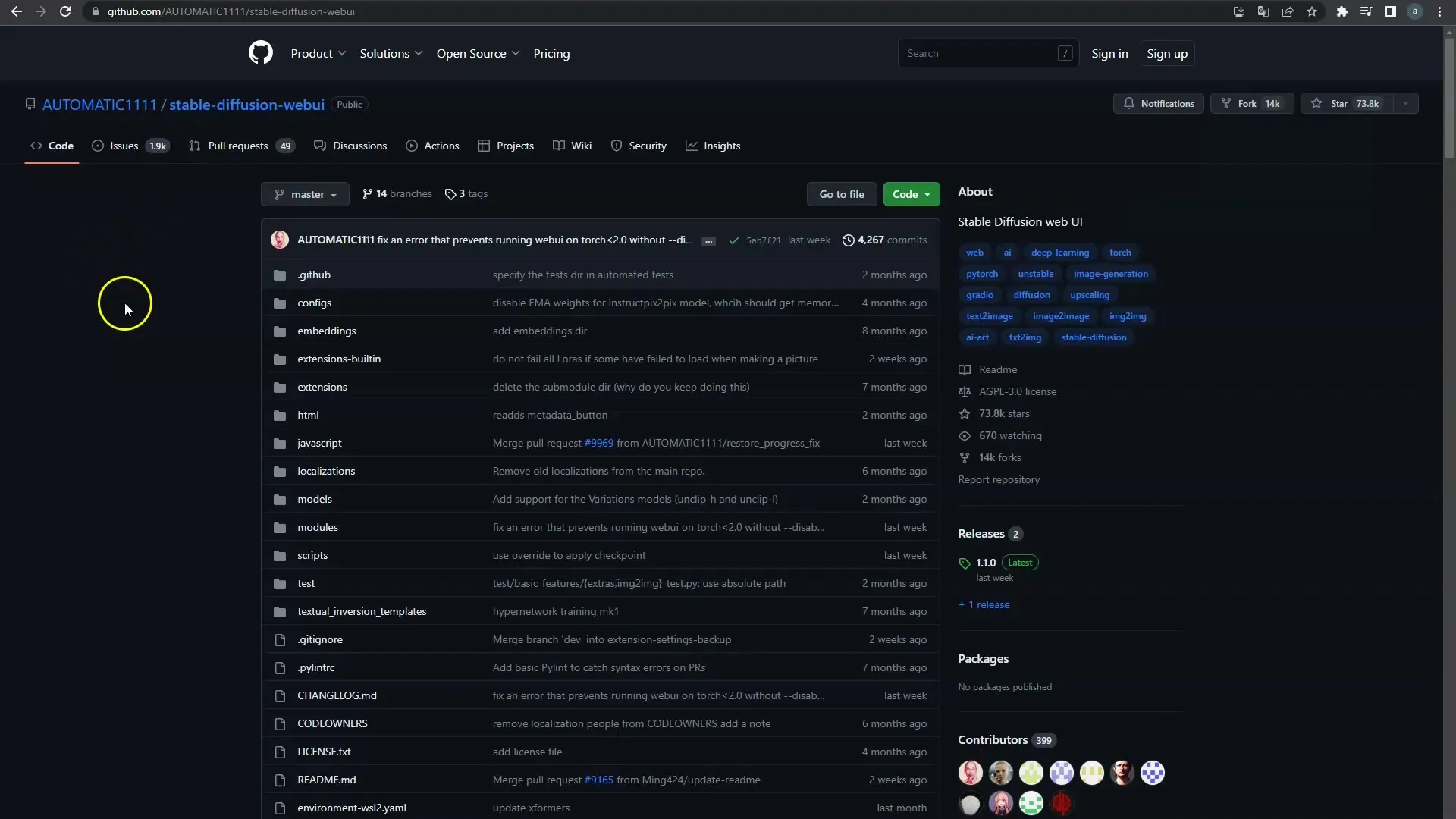View the 3 tags link
Image resolution: width=1456 pixels, height=819 pixels.
(x=466, y=194)
